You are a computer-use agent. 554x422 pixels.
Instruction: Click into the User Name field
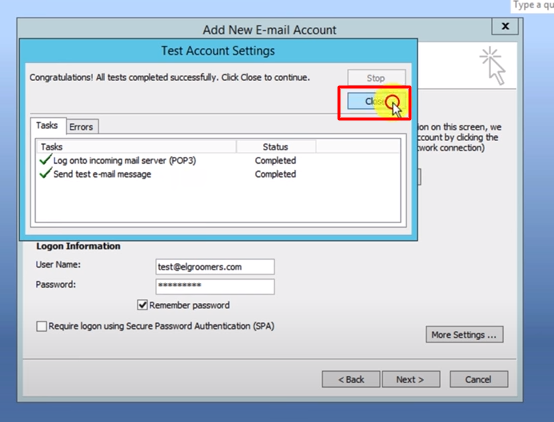[215, 267]
